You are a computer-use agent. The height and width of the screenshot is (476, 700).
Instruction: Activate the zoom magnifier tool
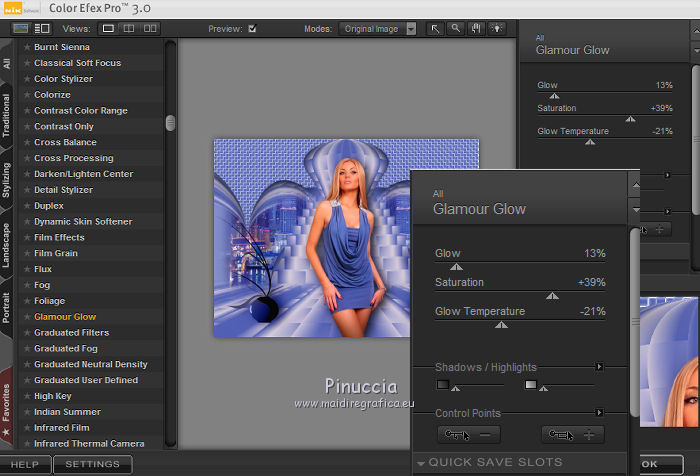tap(456, 29)
